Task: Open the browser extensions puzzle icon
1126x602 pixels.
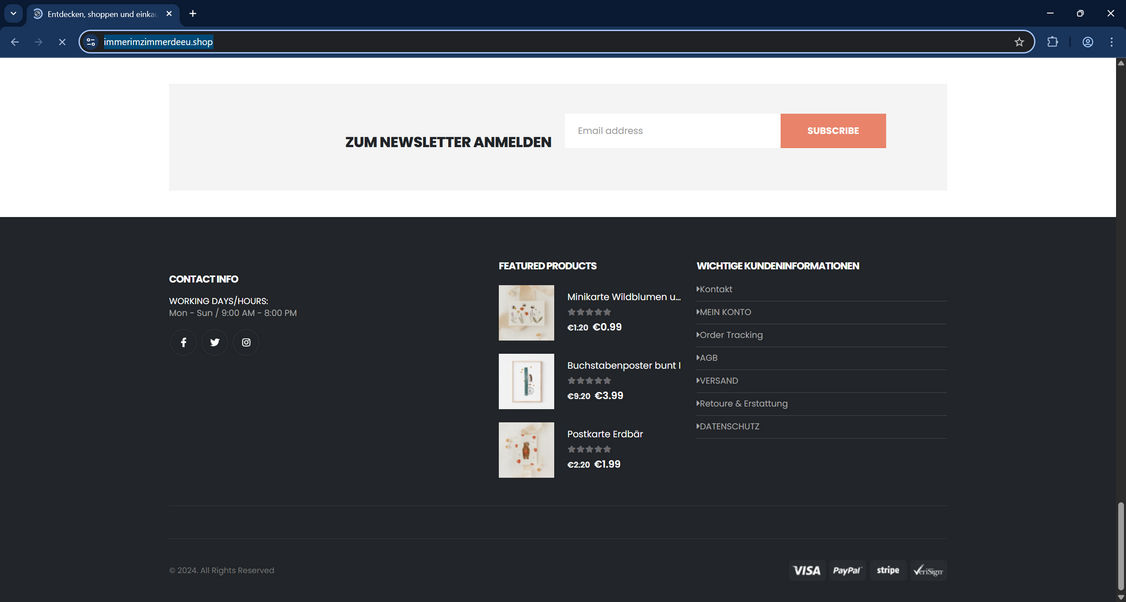Action: 1053,42
